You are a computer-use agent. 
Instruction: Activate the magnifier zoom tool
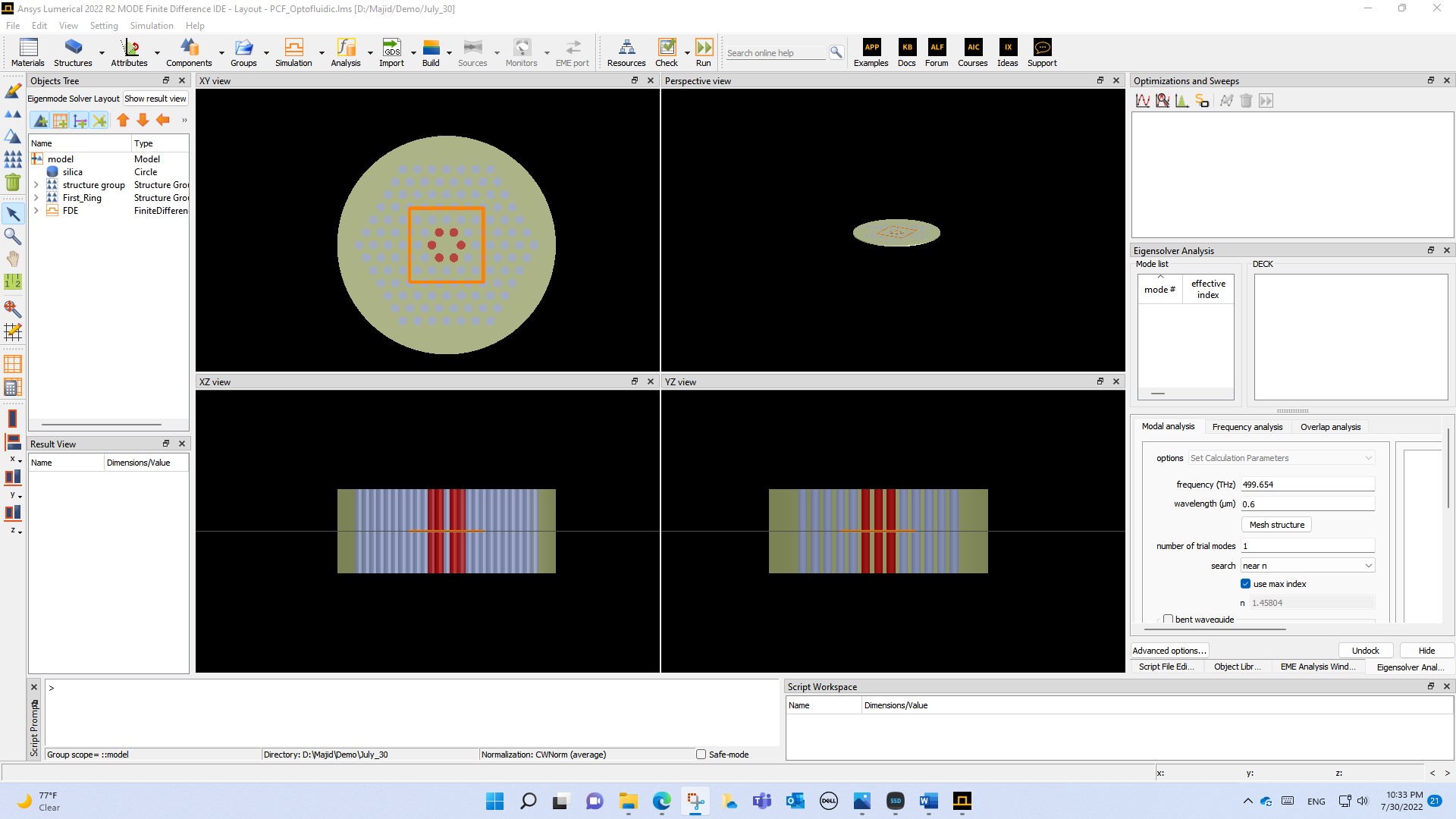tap(13, 237)
